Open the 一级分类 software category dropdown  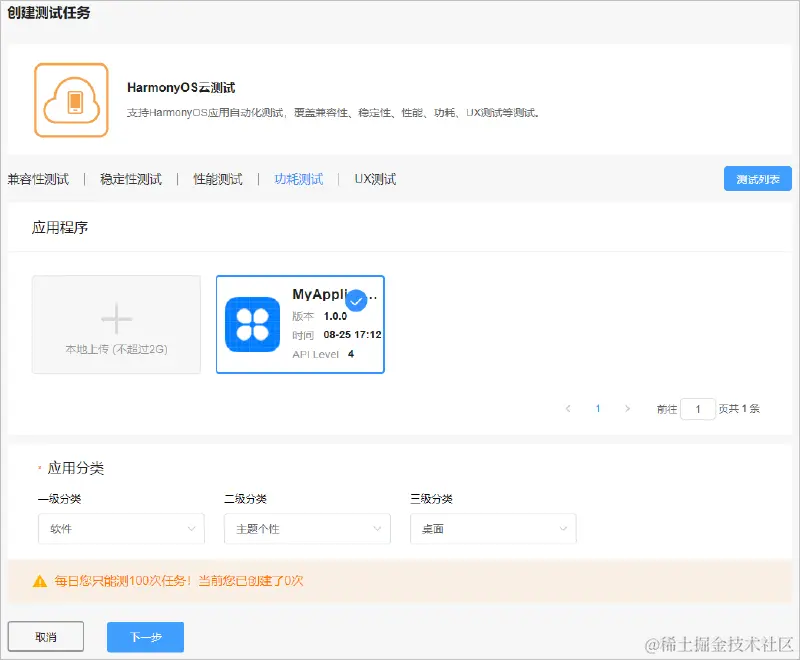tap(120, 528)
